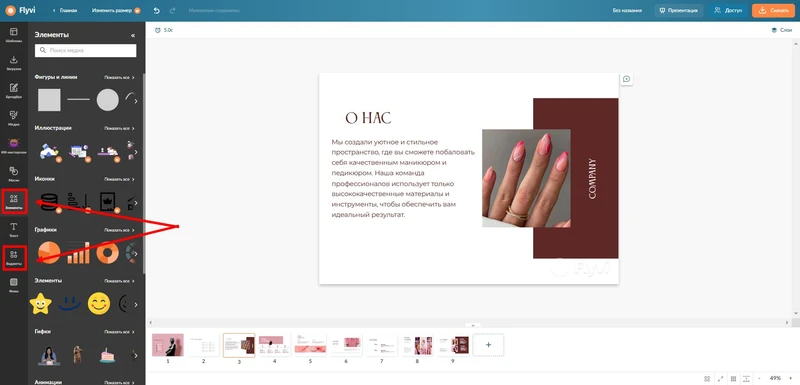Insert the crown certificate icon
The height and width of the screenshot is (385, 800).
click(108, 202)
